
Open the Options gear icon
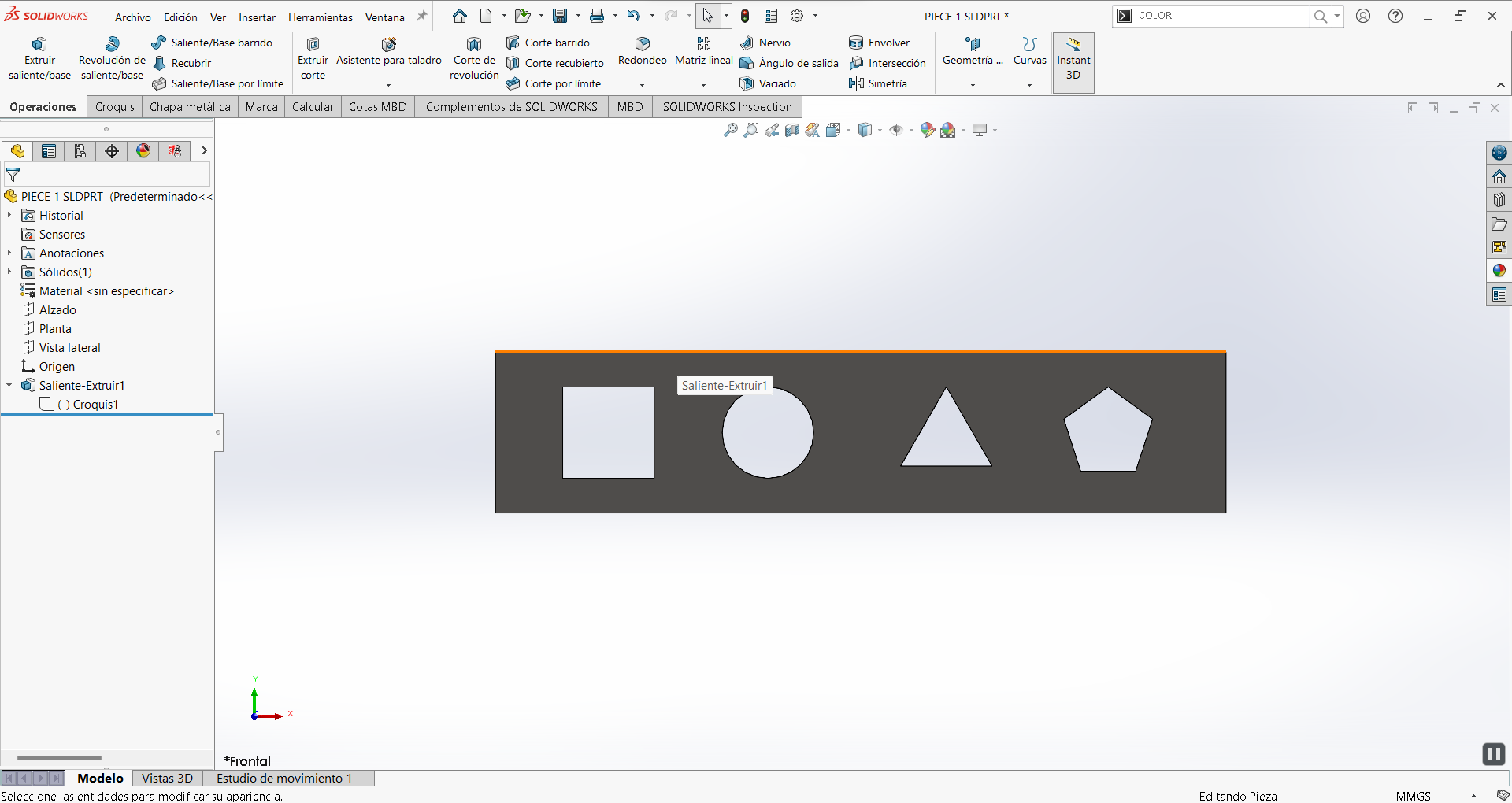coord(797,16)
